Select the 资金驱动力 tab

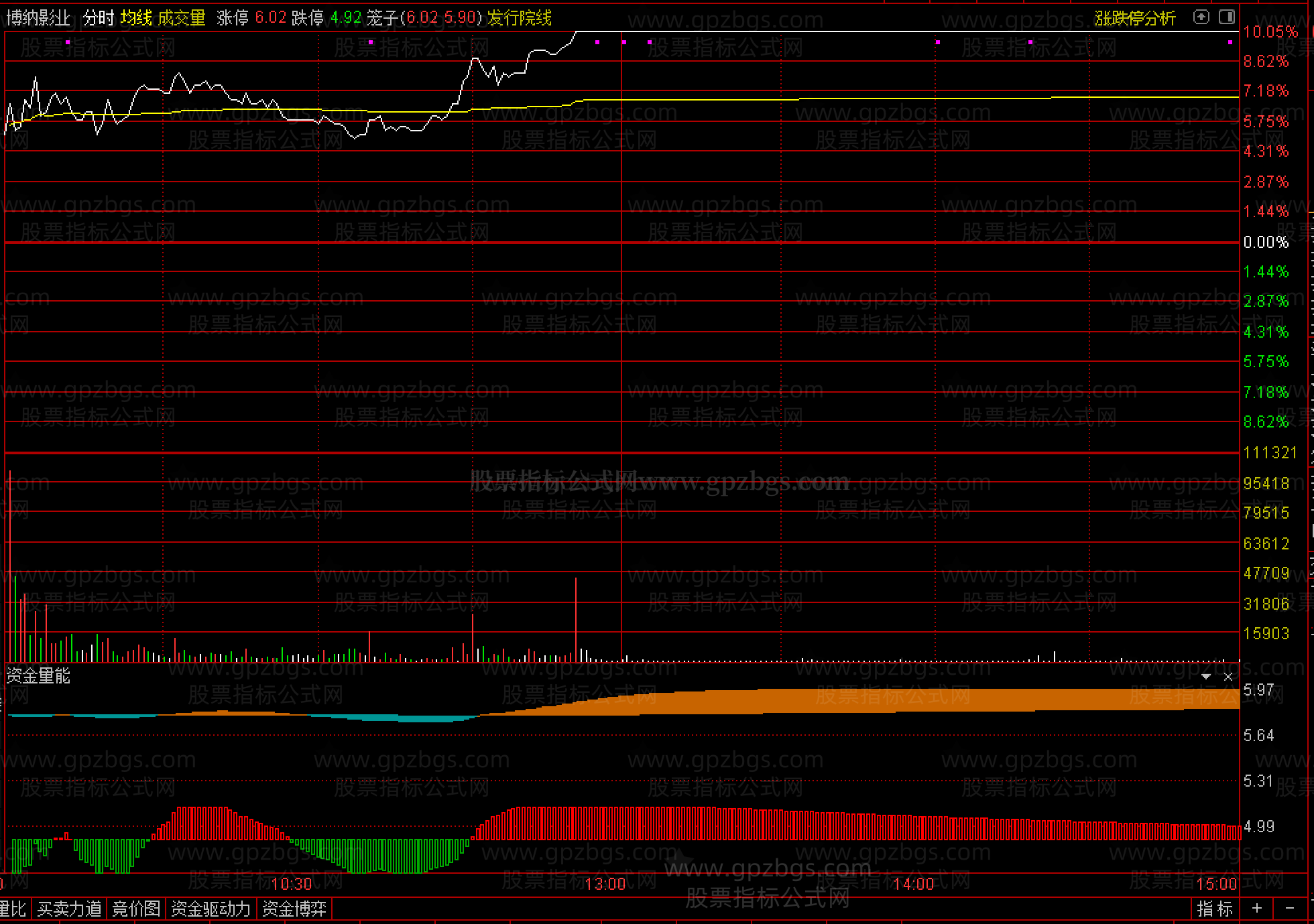[211, 909]
